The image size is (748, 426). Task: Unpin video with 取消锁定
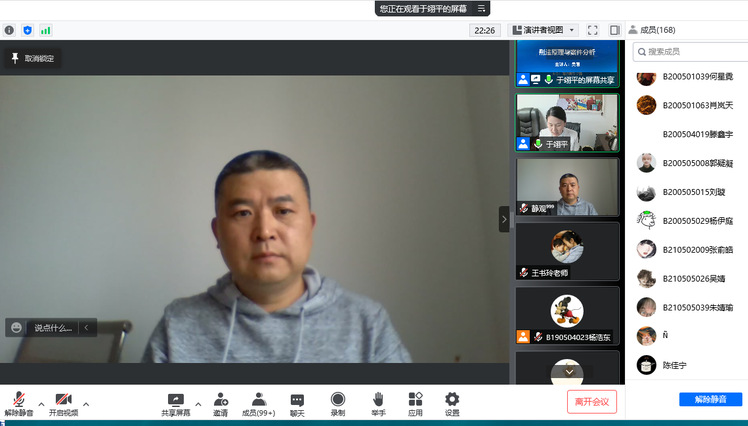click(x=34, y=59)
